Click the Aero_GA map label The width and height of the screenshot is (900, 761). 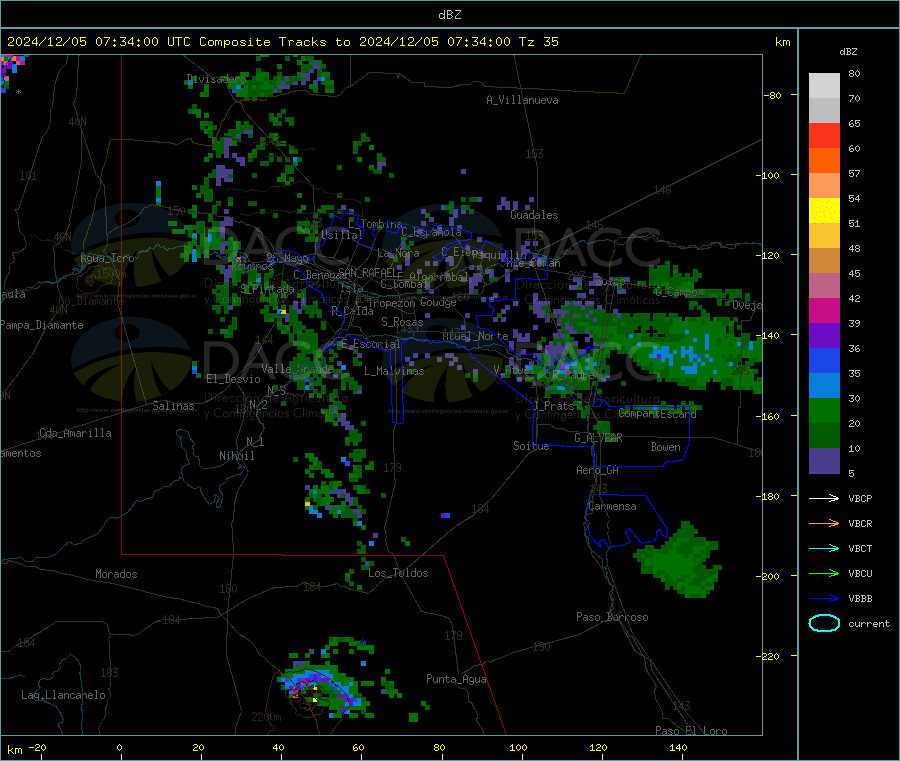[x=598, y=470]
